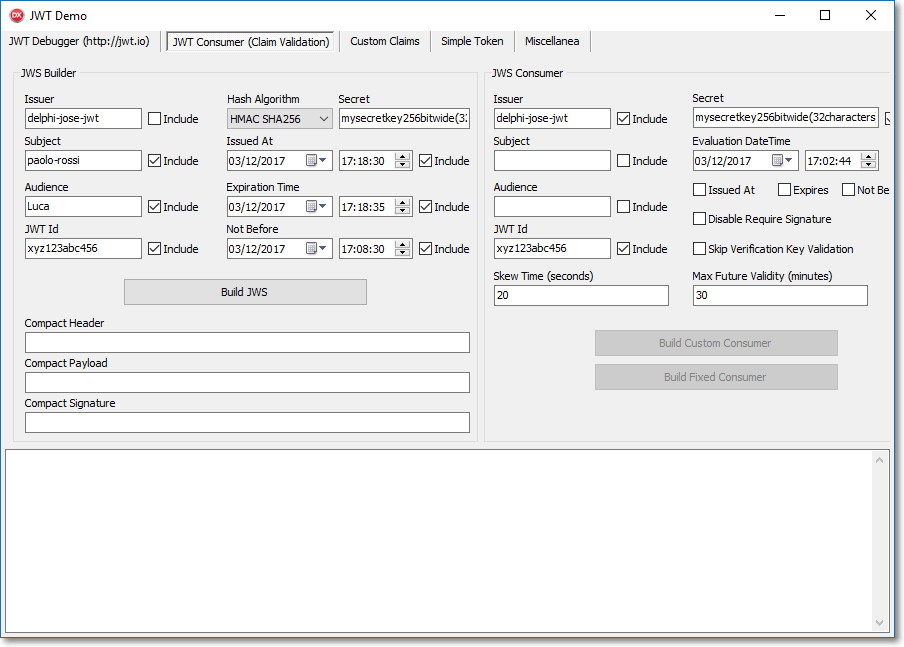Click the Build Custom Consumer button

tap(716, 343)
